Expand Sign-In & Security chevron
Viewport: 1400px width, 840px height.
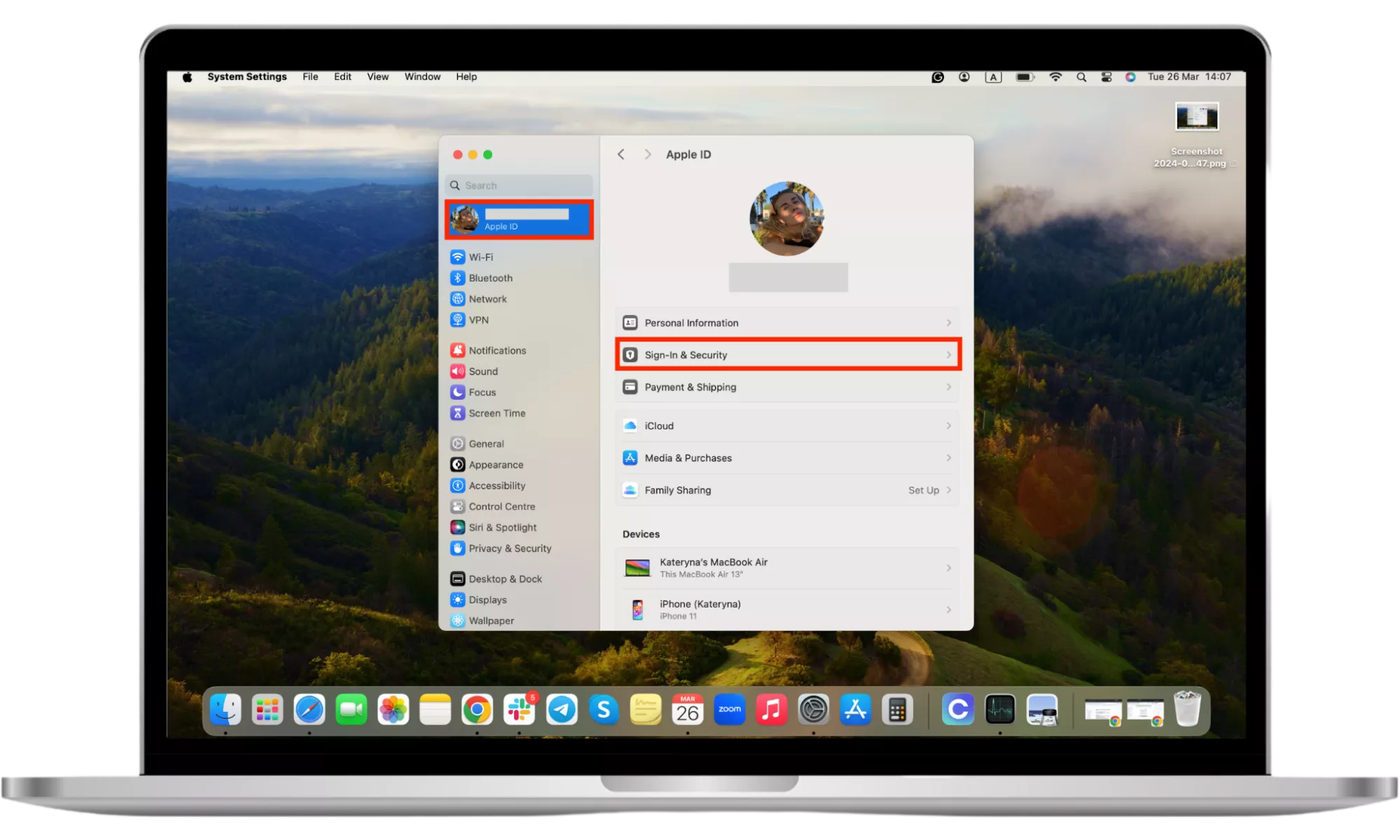click(948, 355)
